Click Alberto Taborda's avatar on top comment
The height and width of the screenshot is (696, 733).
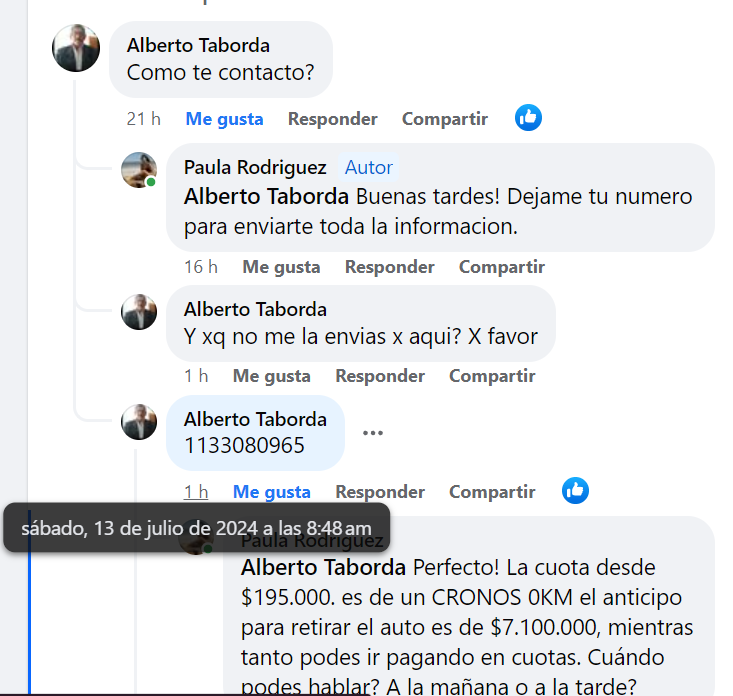76,47
